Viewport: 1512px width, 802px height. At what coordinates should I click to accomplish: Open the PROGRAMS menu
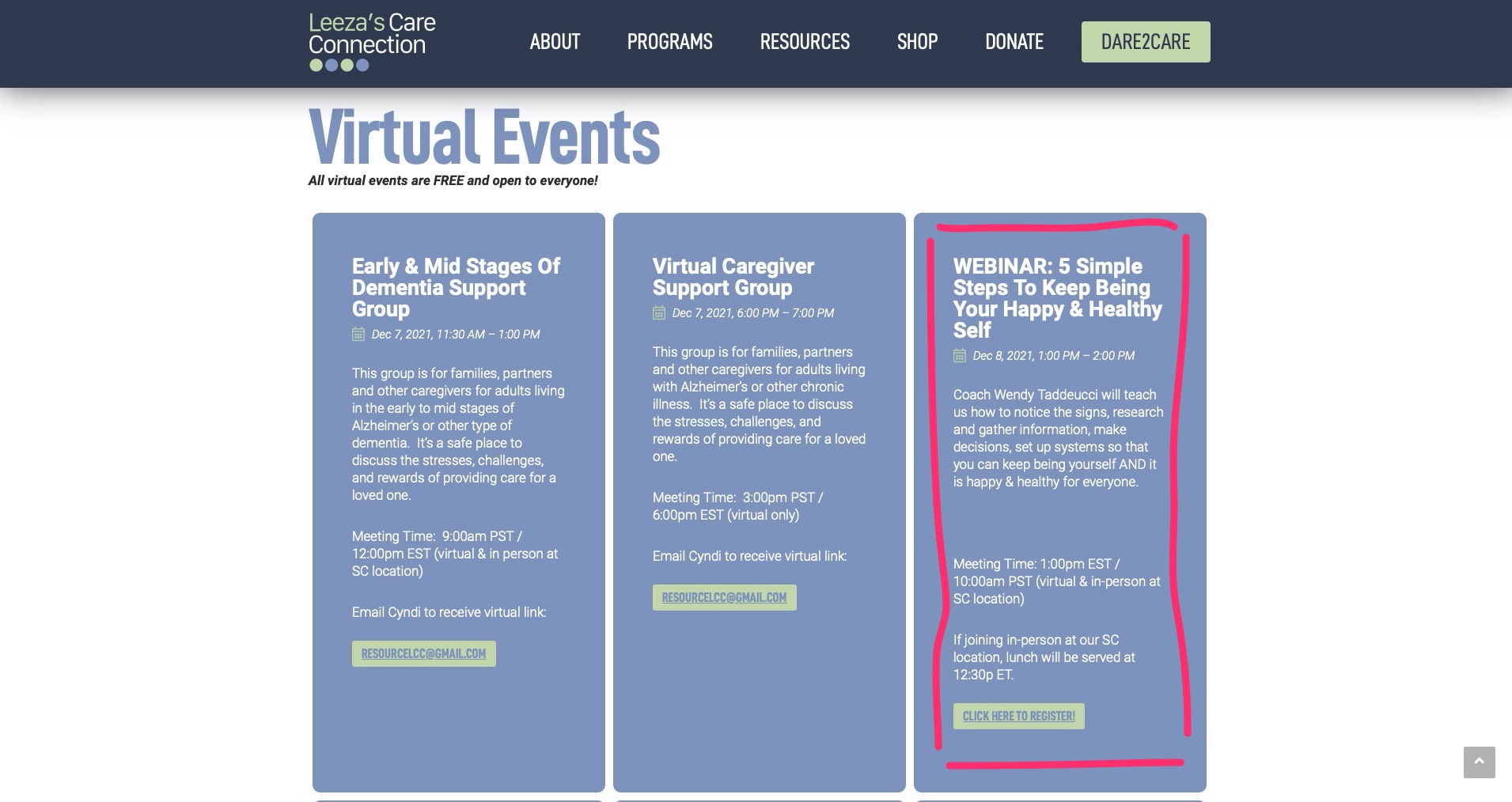point(669,42)
